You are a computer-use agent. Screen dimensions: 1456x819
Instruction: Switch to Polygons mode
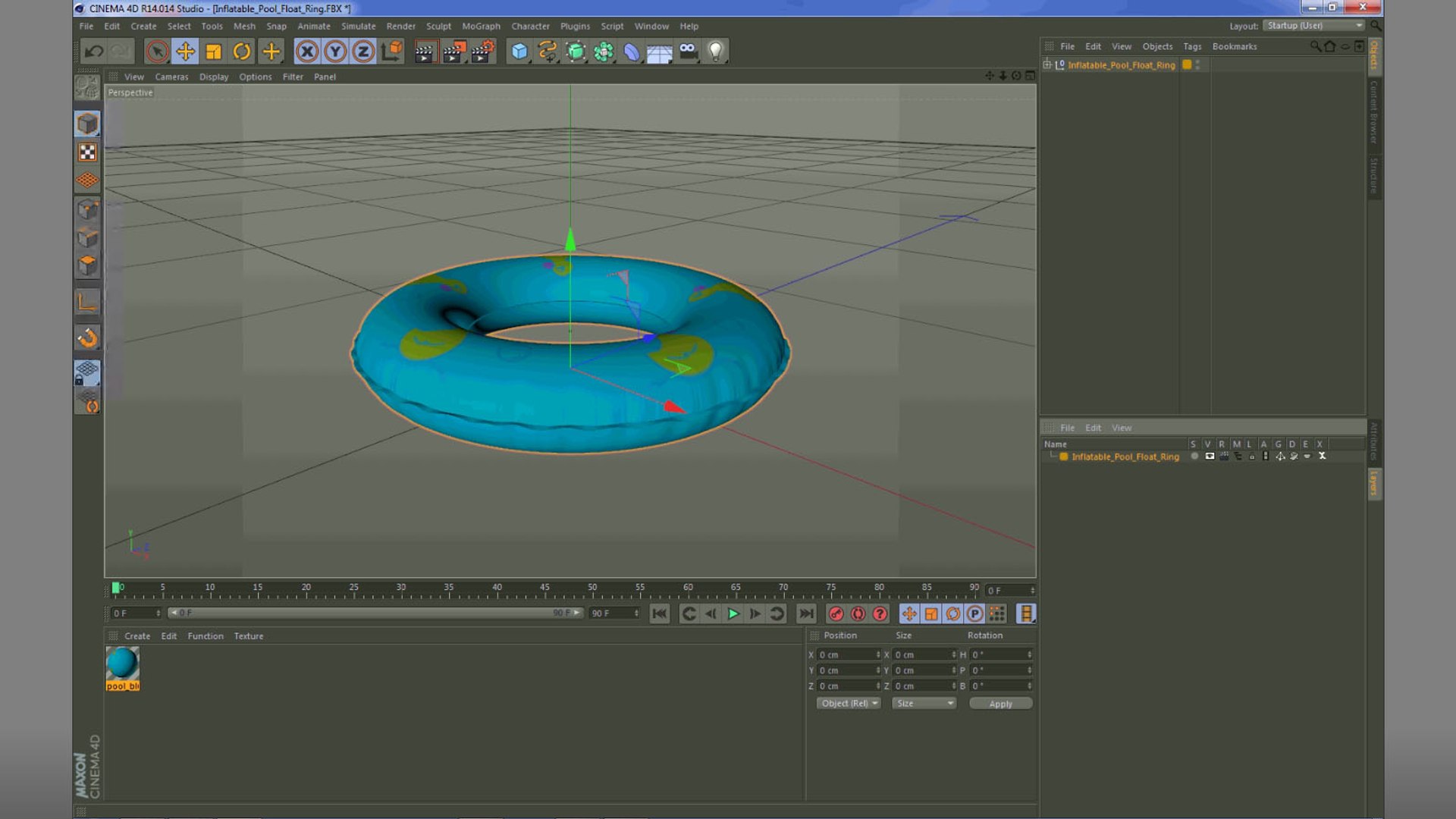pos(87,265)
